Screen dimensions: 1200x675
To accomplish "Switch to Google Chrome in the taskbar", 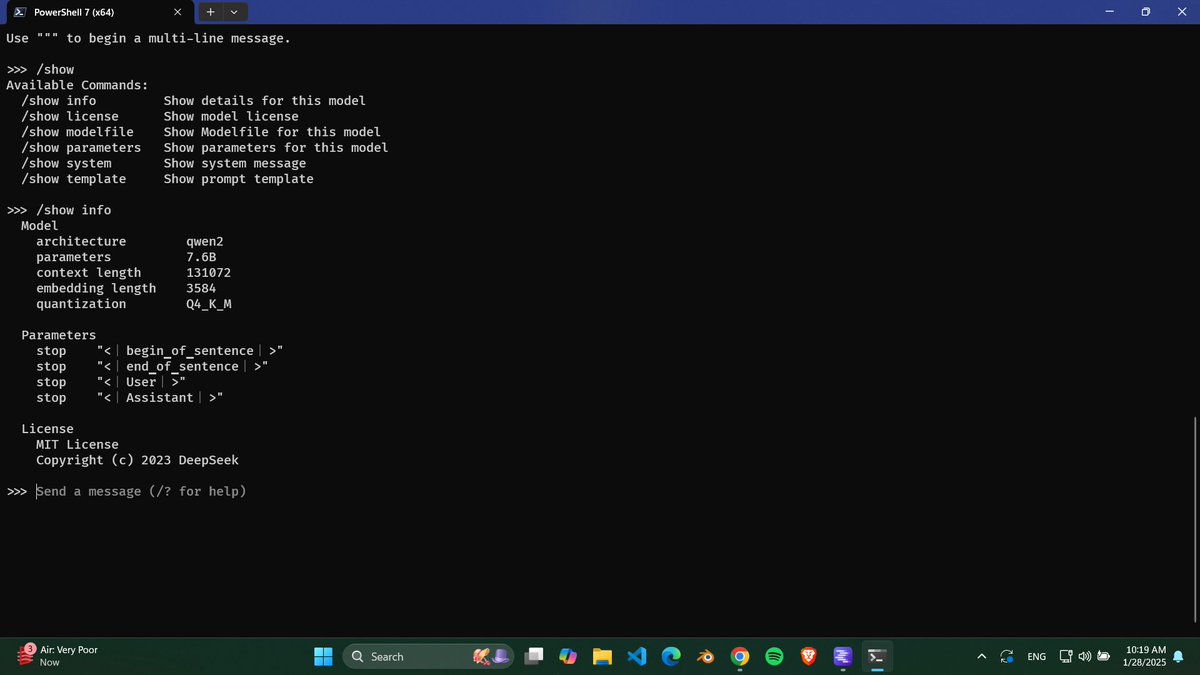I will tap(739, 656).
